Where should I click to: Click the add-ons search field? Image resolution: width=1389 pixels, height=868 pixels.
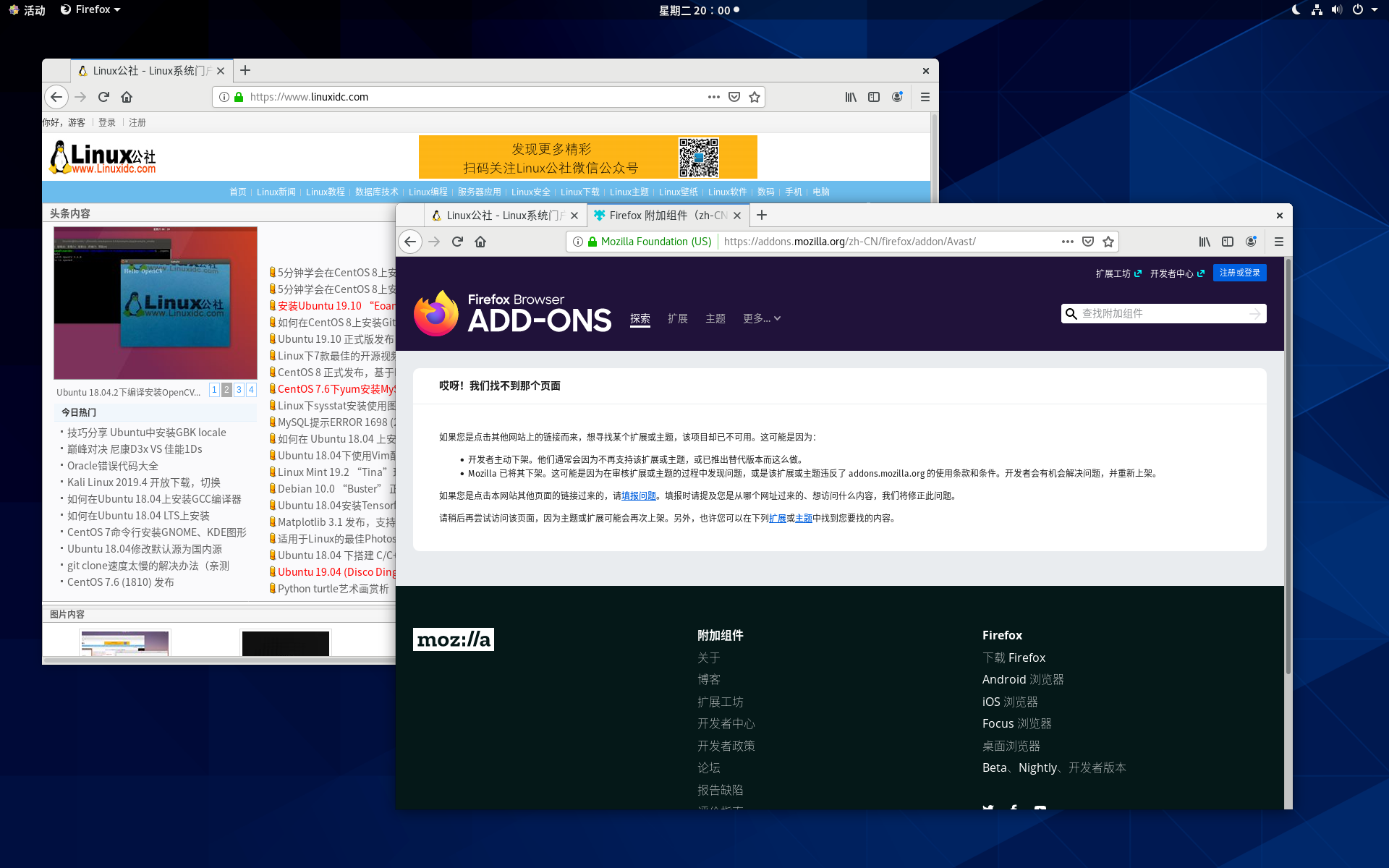coord(1164,313)
